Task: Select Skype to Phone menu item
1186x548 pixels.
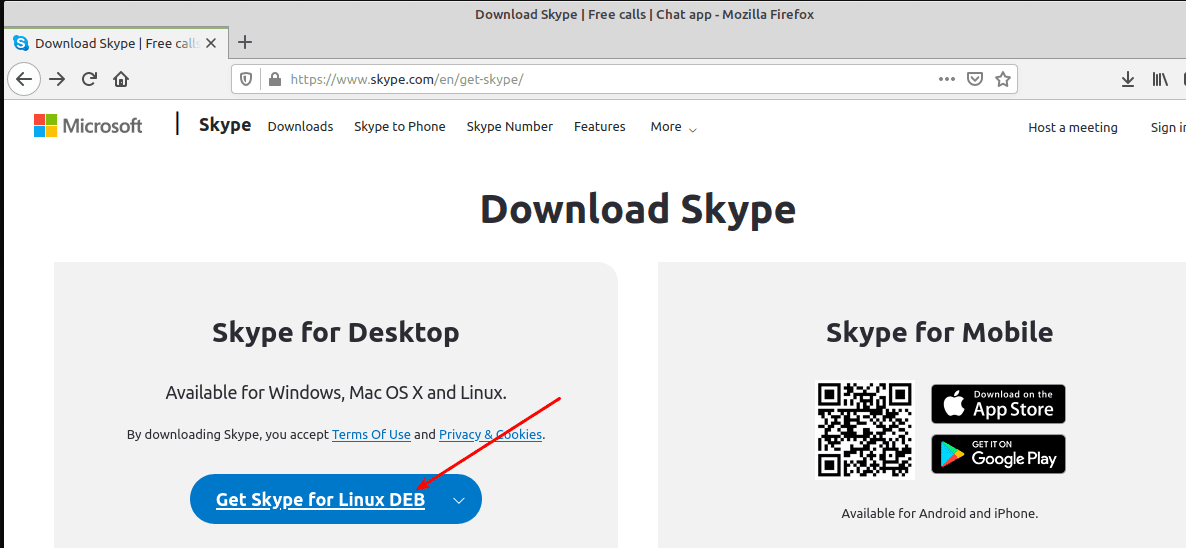Action: (399, 127)
